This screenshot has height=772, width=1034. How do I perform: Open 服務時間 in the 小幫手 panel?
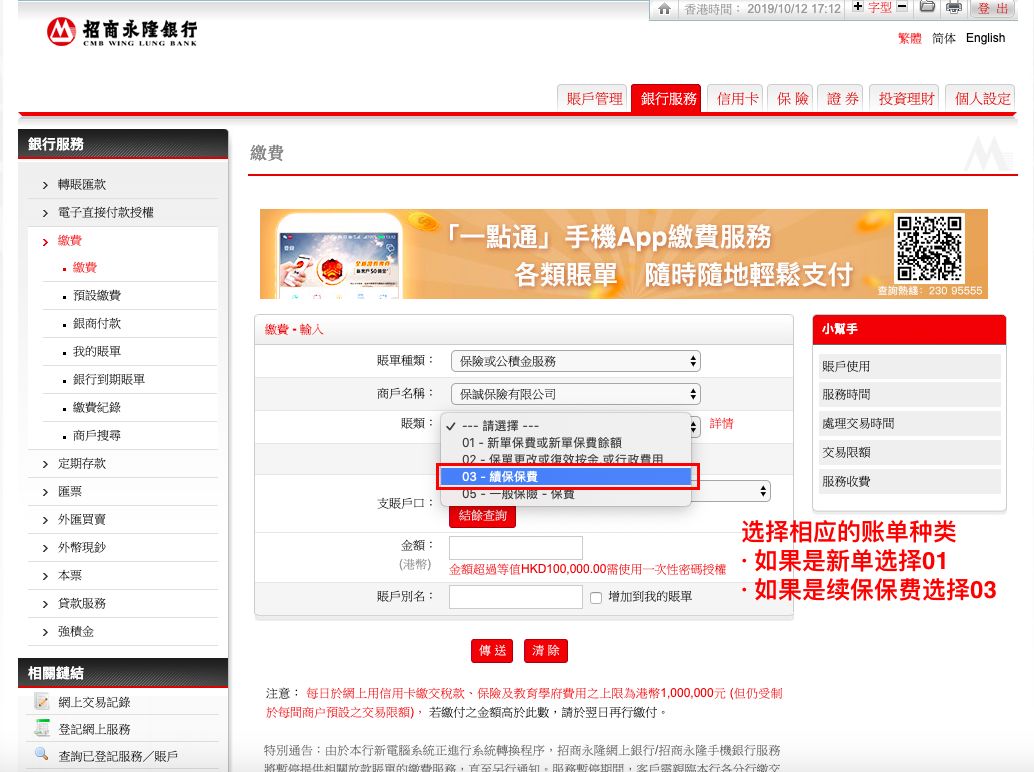[x=909, y=395]
